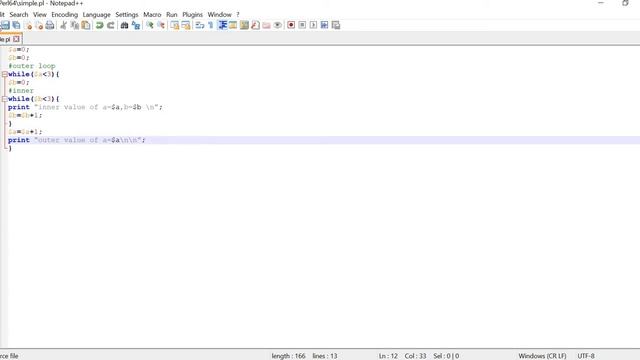Click the 'Sel : 0 | 0' status text
Screen dimensions: 640x360
click(x=446, y=356)
